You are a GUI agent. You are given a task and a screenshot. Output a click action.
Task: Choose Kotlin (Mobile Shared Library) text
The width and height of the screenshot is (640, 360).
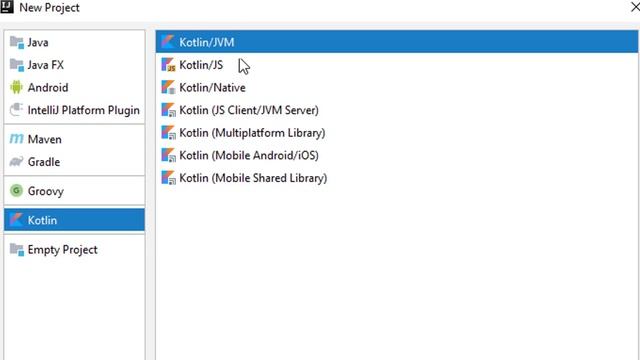click(253, 178)
